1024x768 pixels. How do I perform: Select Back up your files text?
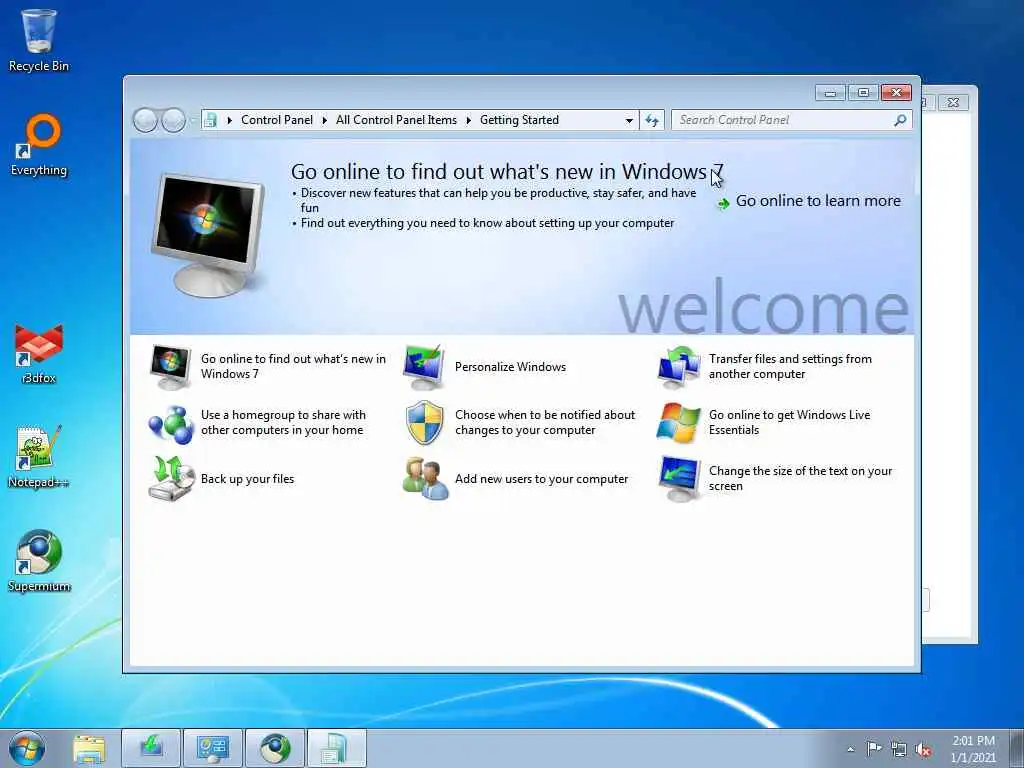point(248,479)
